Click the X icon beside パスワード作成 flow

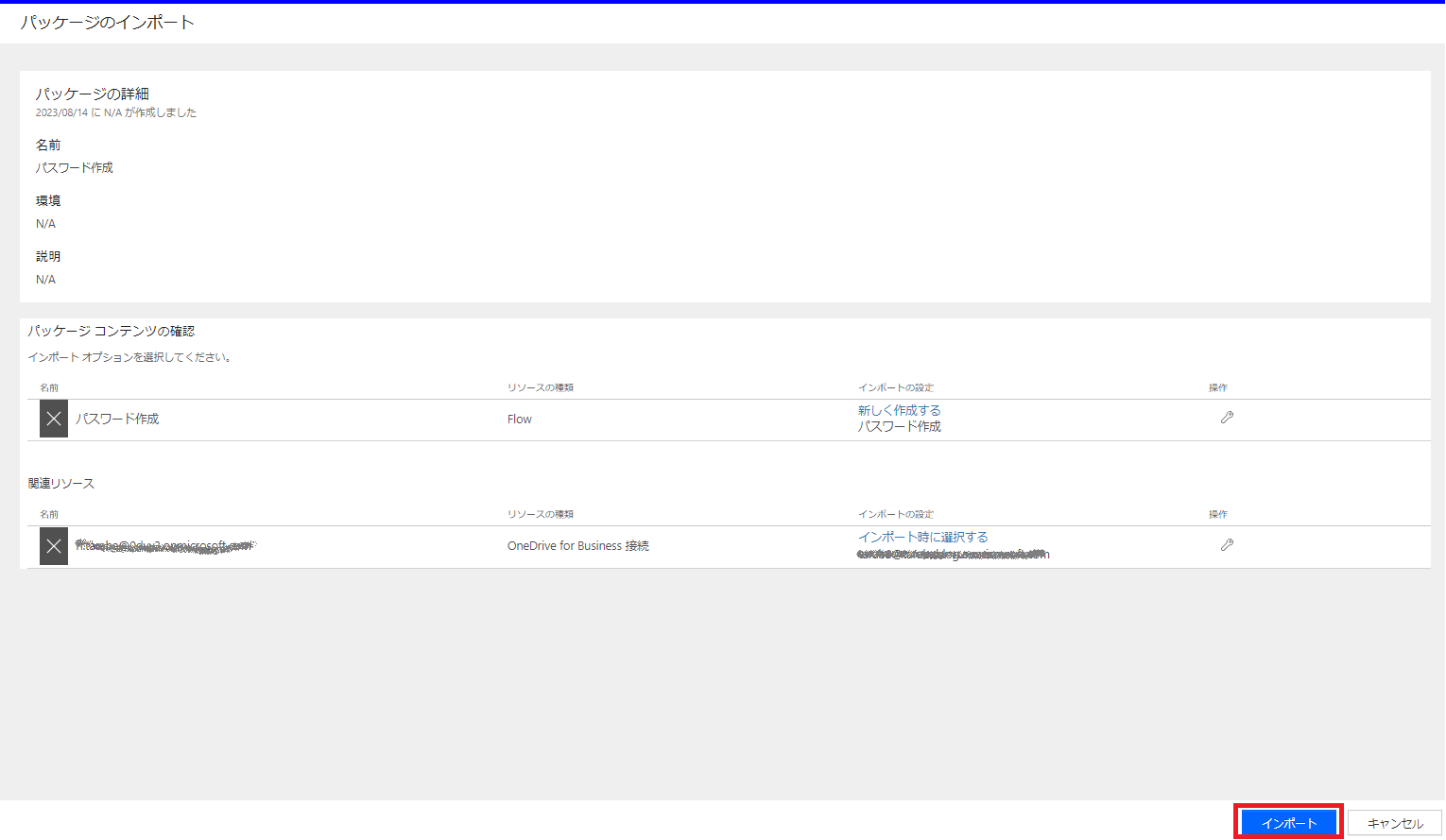click(54, 419)
